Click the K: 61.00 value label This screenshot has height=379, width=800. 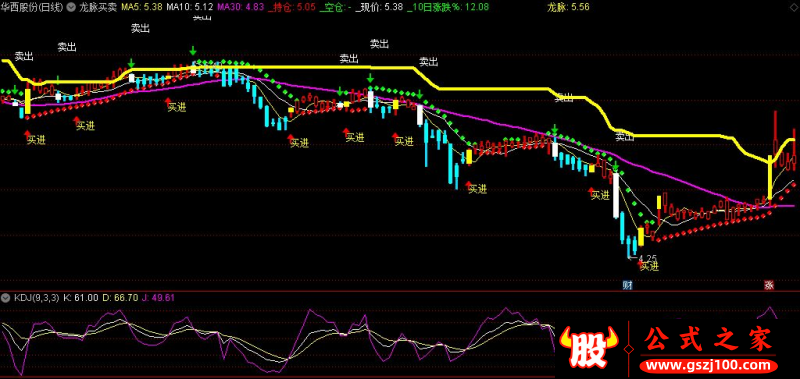tap(81, 298)
